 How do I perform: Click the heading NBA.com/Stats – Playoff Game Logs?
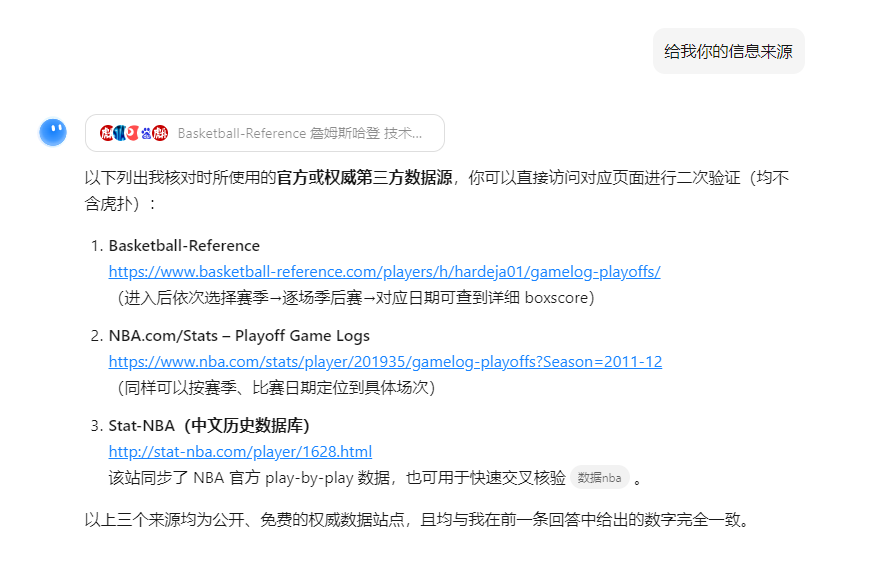[239, 335]
